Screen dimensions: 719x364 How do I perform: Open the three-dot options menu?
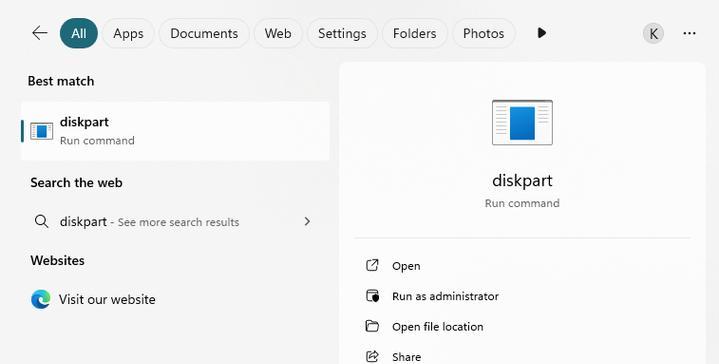(x=689, y=33)
